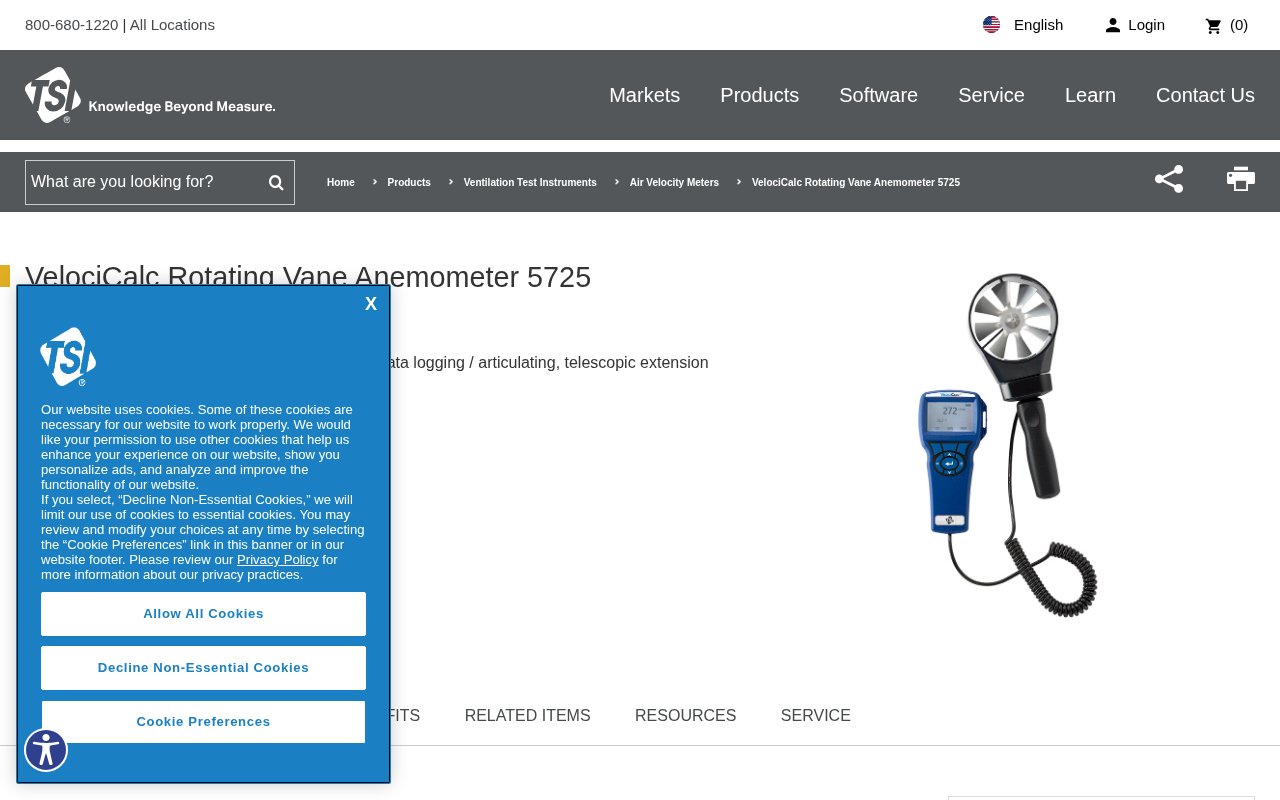Switch to the Resources tab
Viewport: 1280px width, 800px height.
[685, 716]
